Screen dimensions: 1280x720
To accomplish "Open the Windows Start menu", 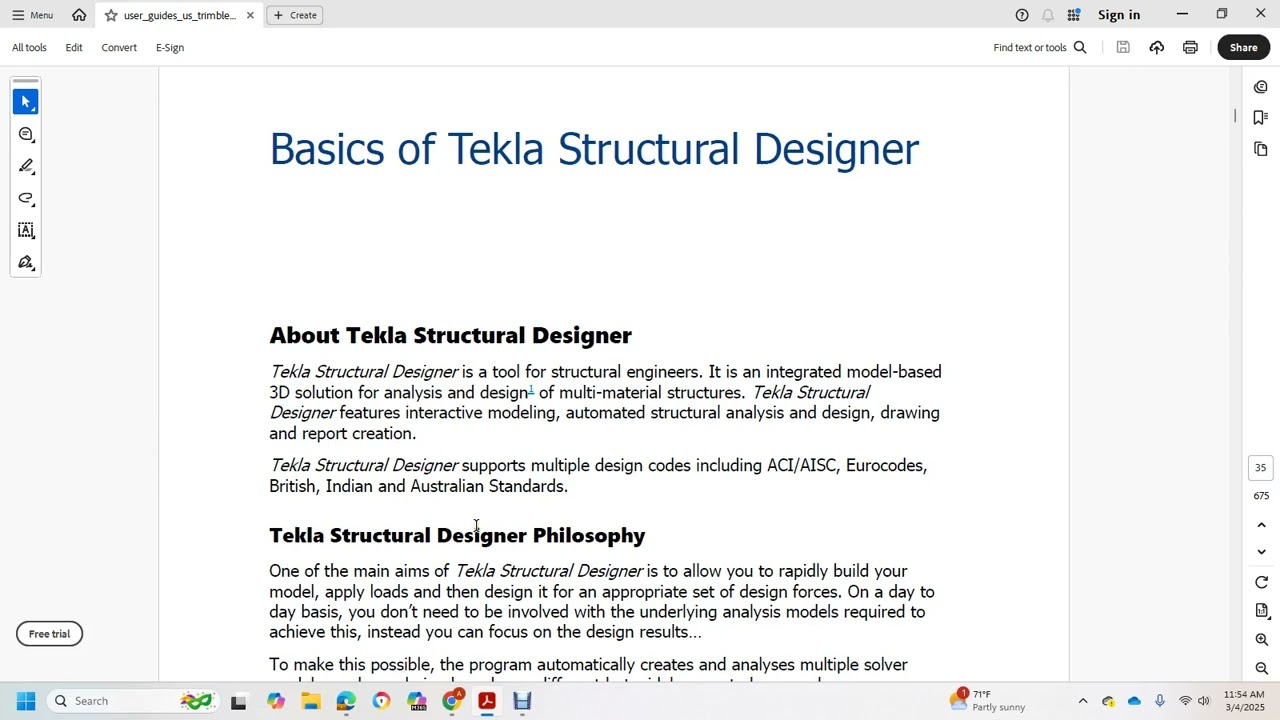I will [x=26, y=701].
